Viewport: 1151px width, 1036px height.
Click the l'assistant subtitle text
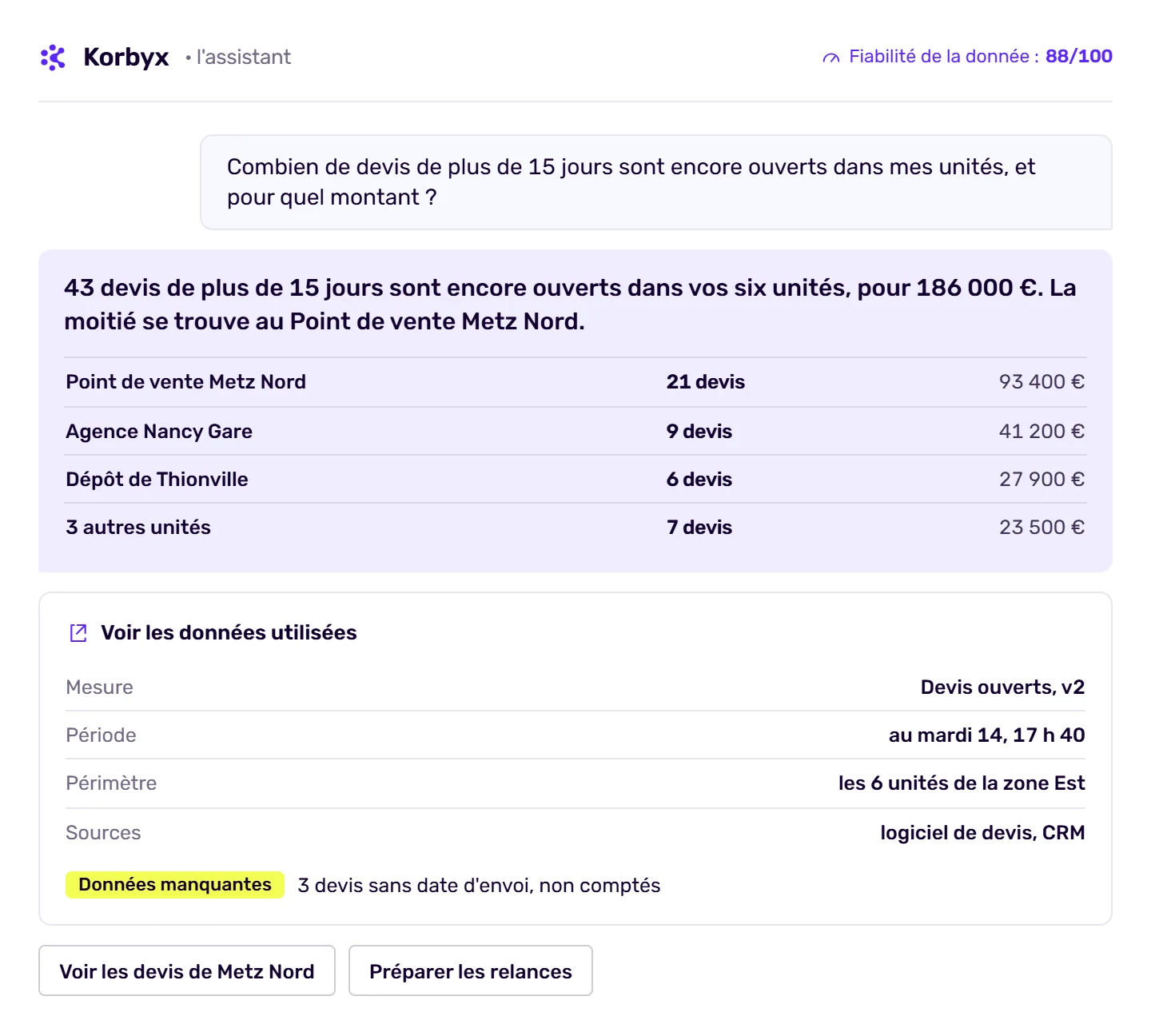point(243,58)
